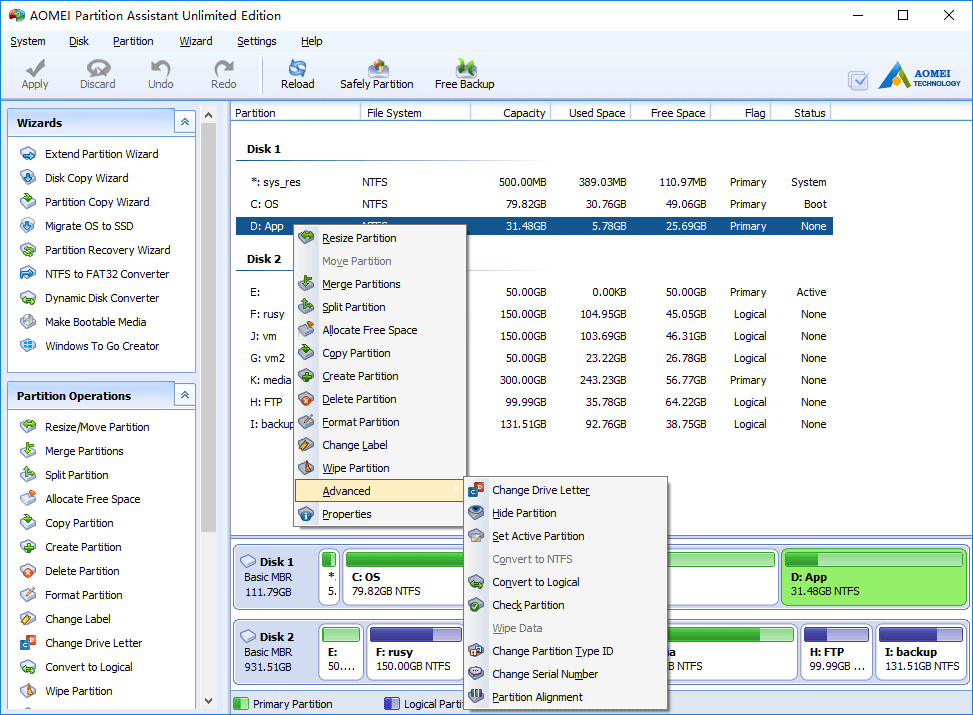This screenshot has height=715, width=973.
Task: Sort by the Free Space column header
Action: coord(671,112)
